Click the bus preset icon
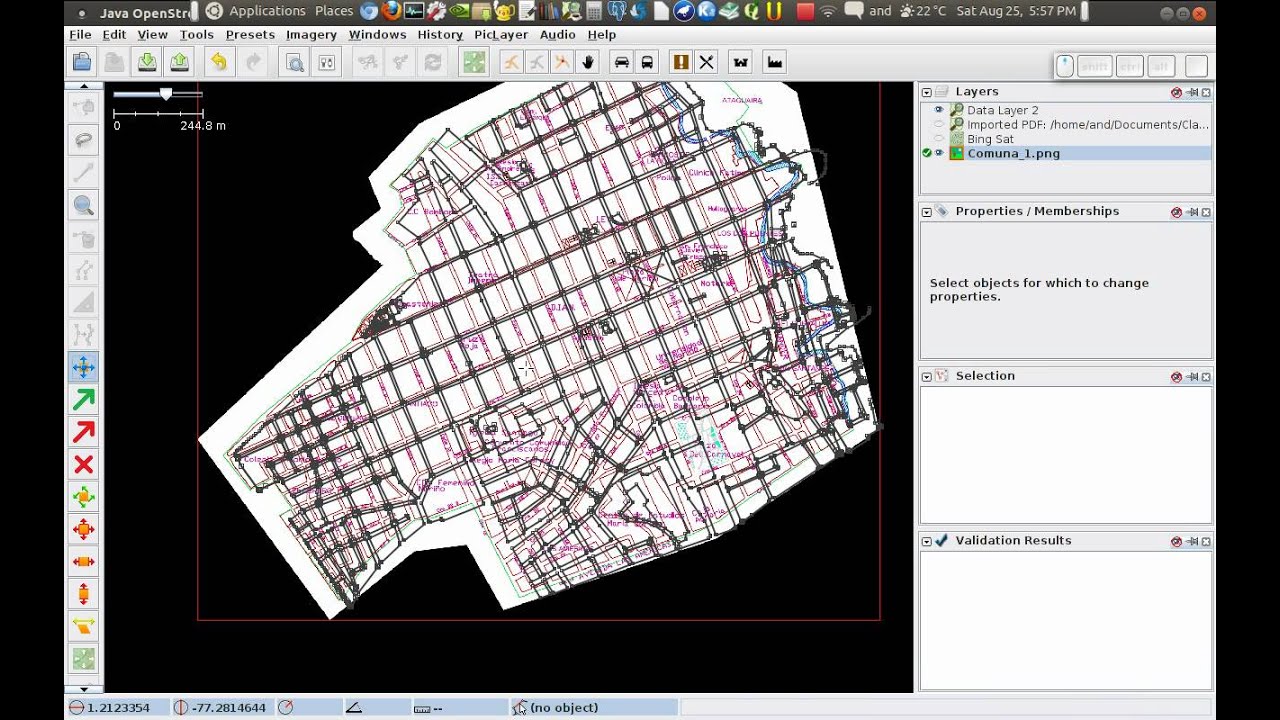The width and height of the screenshot is (1280, 720). (x=647, y=62)
